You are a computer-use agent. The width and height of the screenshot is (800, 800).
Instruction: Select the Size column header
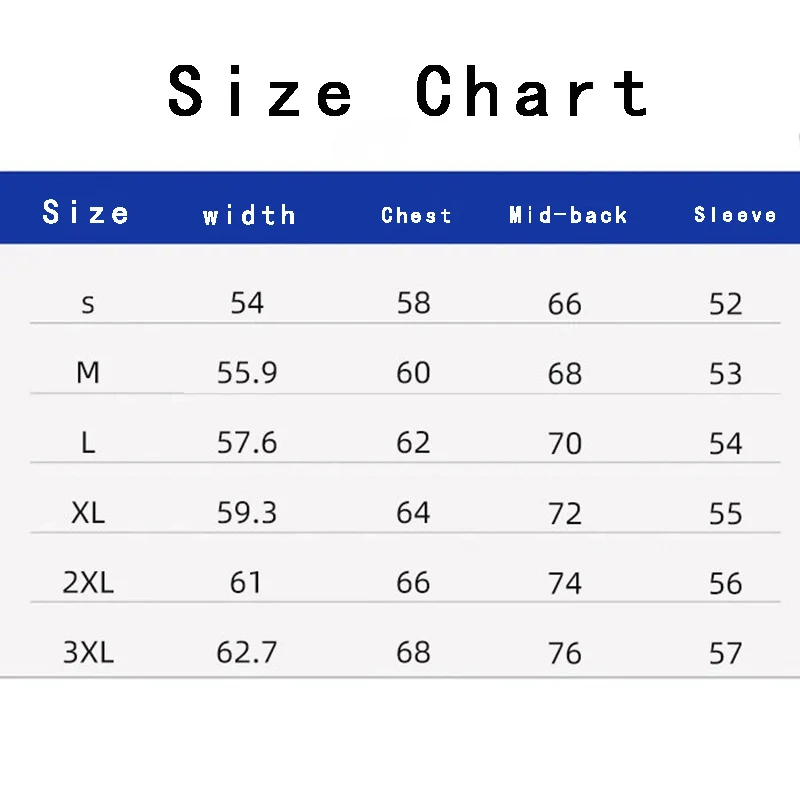pyautogui.click(x=85, y=212)
